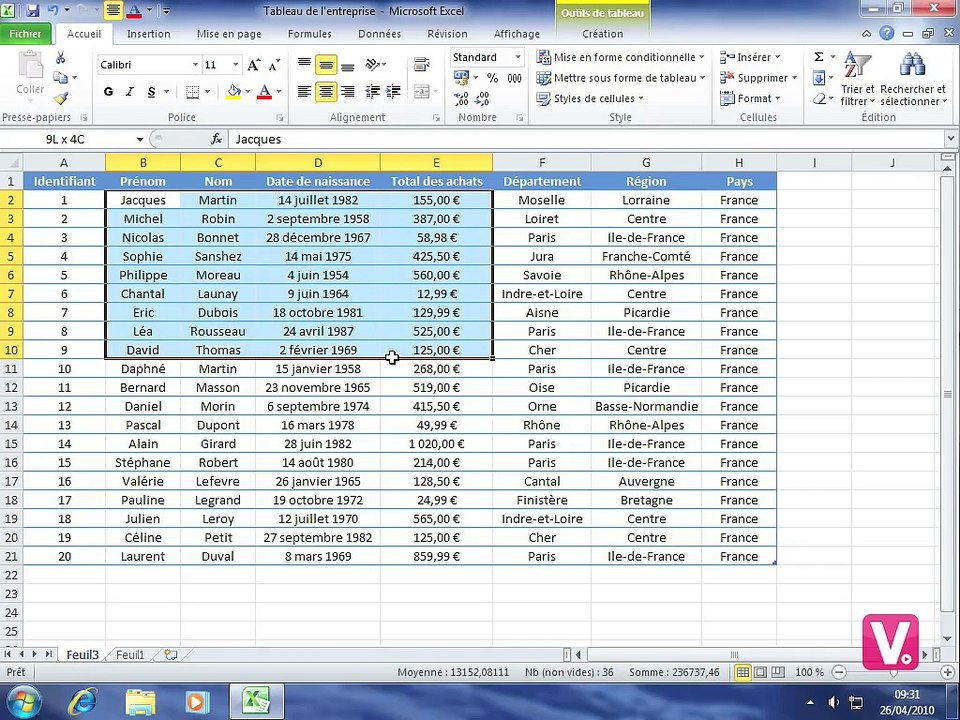Image resolution: width=960 pixels, height=720 pixels.
Task: Click the AutoSum sigma icon
Action: click(819, 57)
